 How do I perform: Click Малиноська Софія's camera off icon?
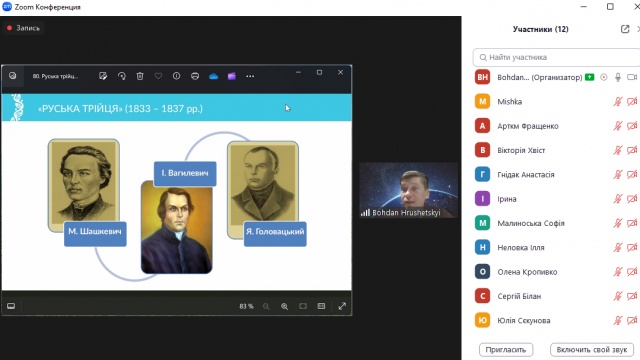632,223
